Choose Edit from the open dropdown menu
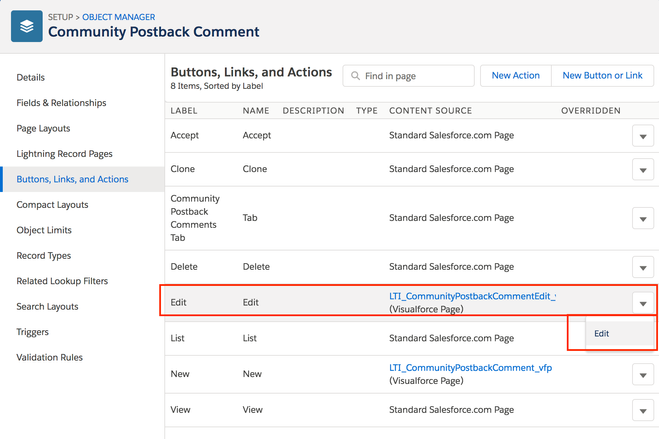Image resolution: width=659 pixels, height=439 pixels. [601, 334]
